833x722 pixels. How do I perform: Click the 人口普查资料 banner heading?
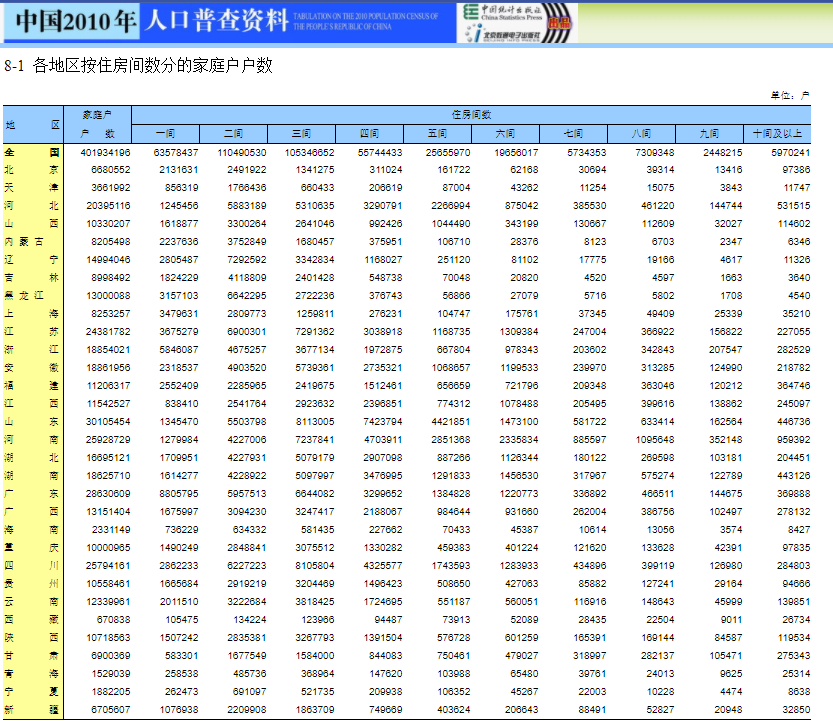click(x=216, y=21)
